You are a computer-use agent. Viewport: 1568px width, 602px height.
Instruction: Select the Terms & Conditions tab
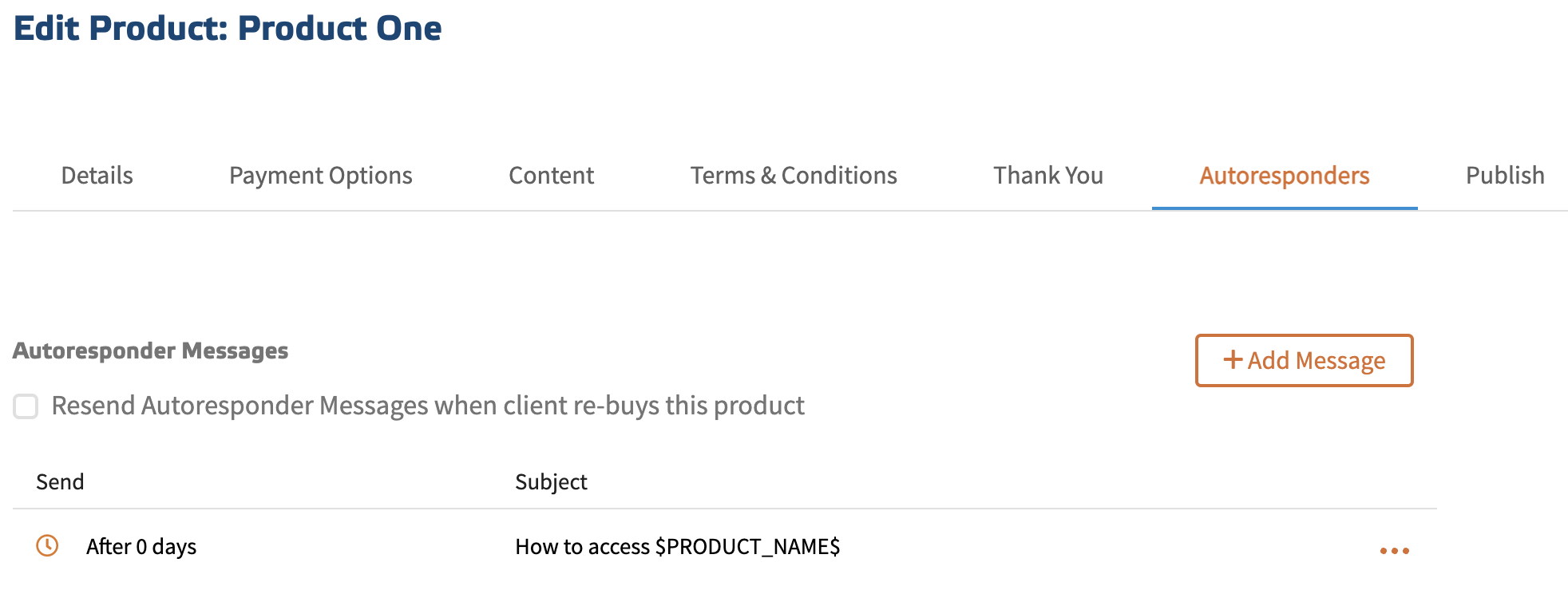pos(793,176)
